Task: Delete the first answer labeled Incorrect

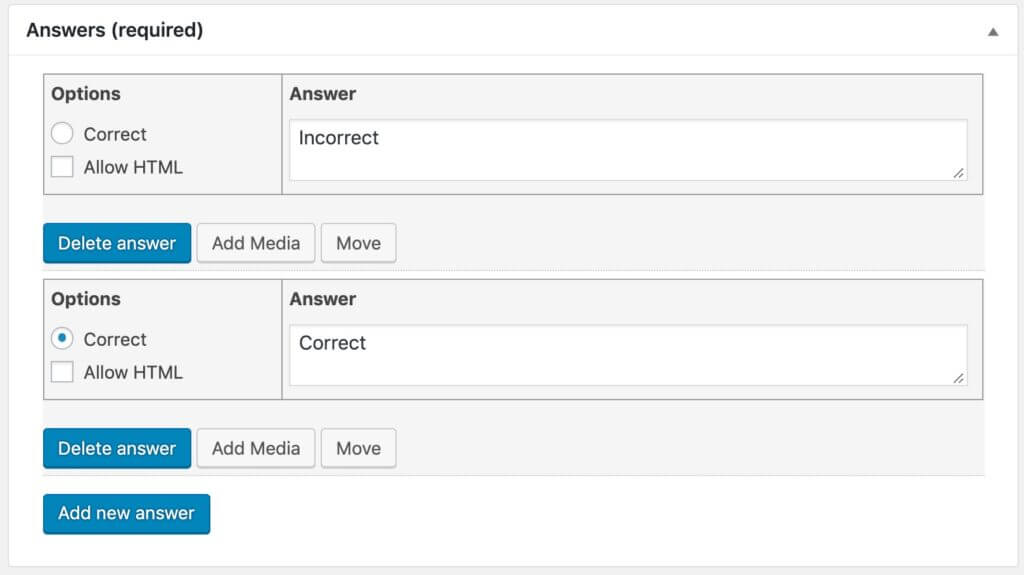Action: pos(116,243)
